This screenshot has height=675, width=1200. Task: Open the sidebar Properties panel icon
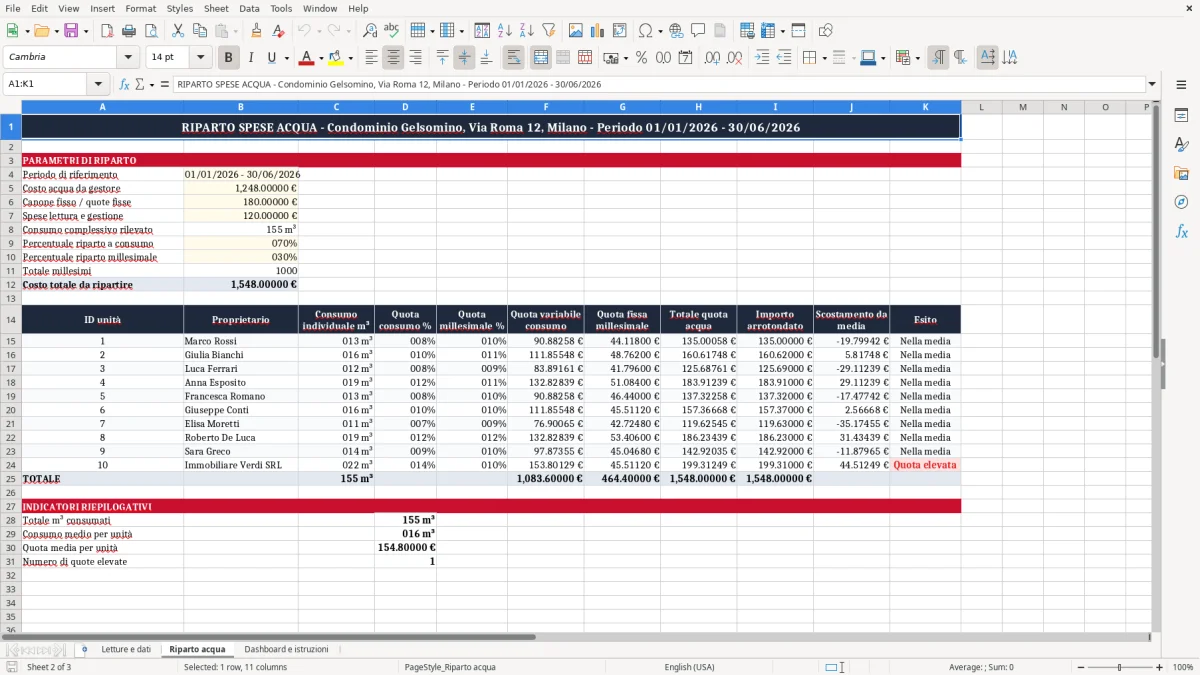(x=1181, y=116)
